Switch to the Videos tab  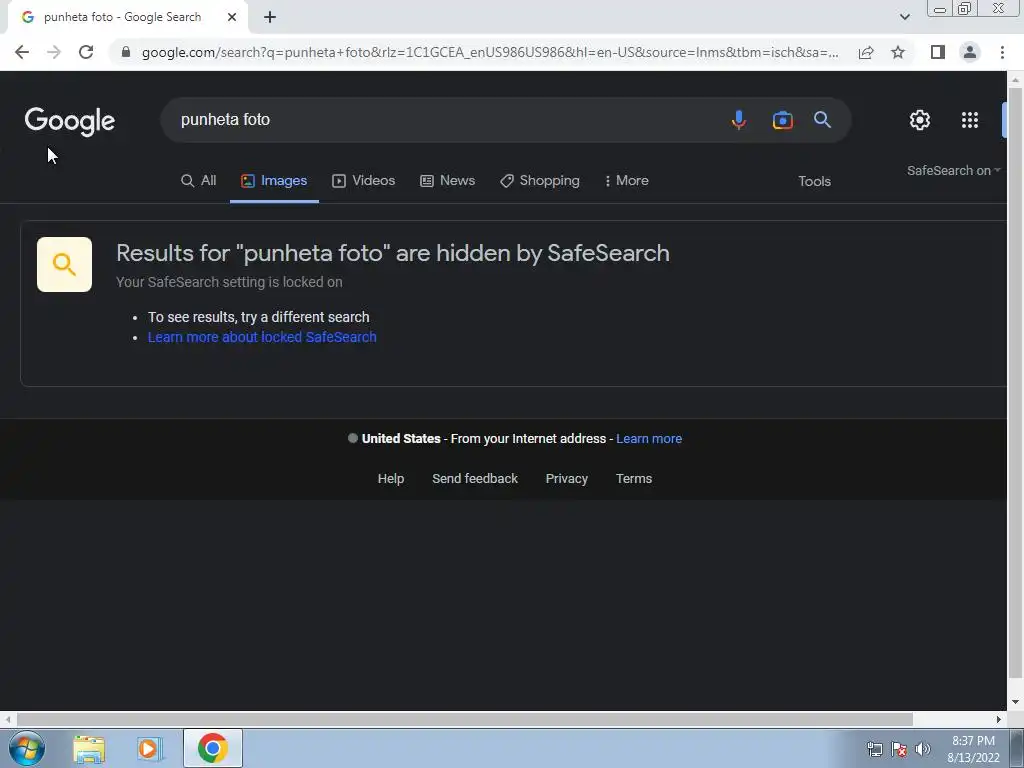pos(364,181)
